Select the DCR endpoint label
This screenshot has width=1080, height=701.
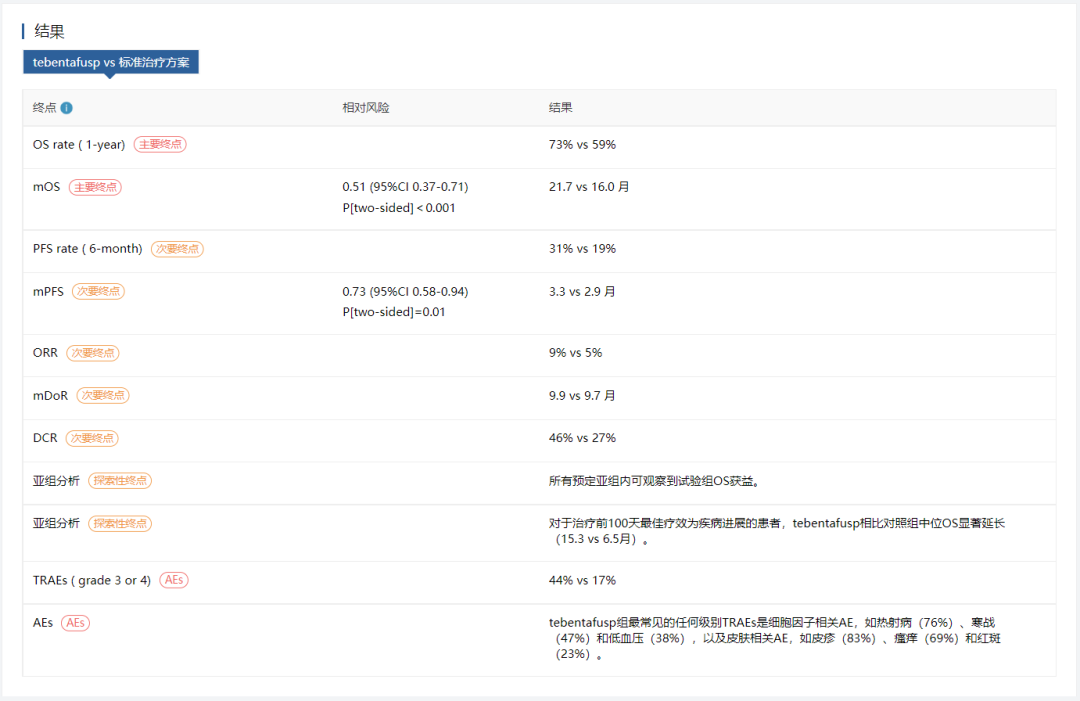[45, 438]
